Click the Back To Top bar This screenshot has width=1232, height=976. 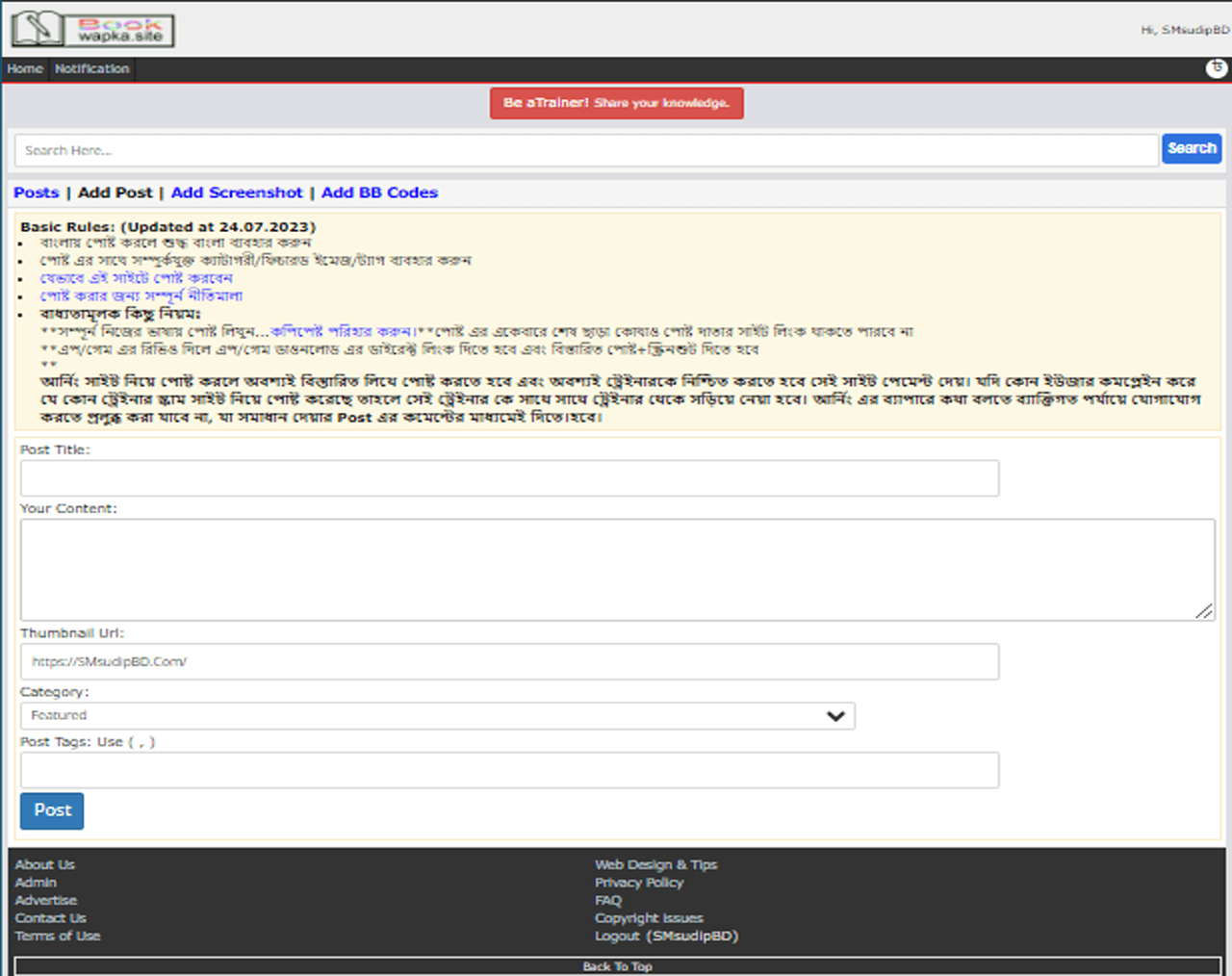coord(617,966)
